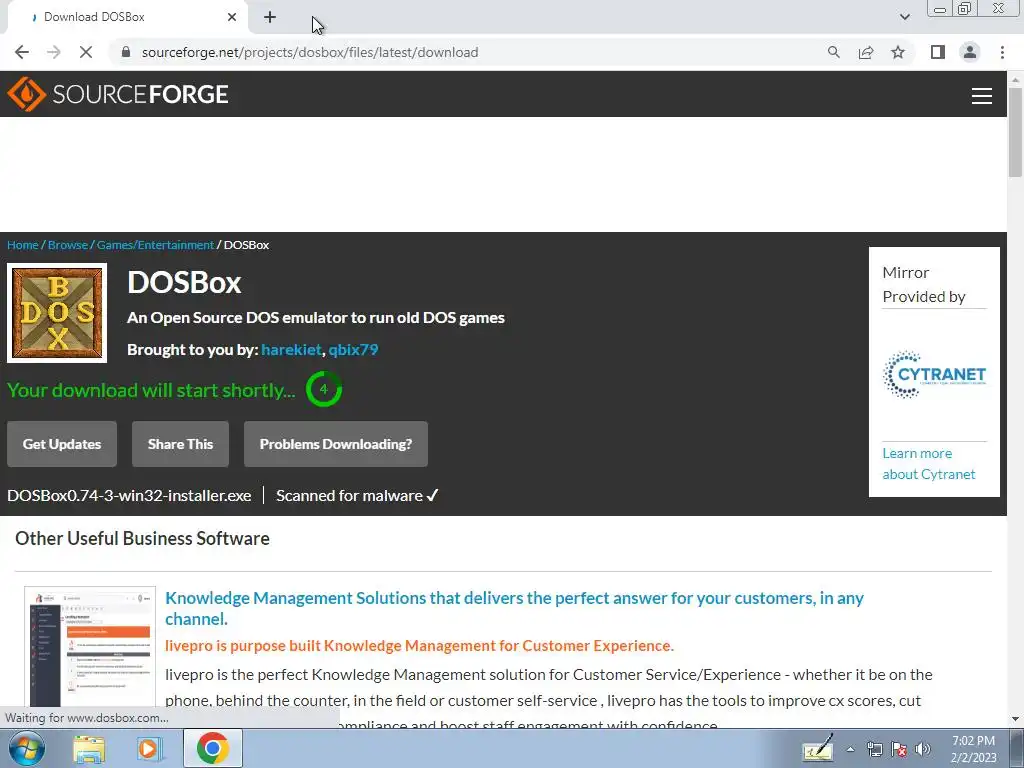The height and width of the screenshot is (768, 1024).
Task: Click the green download countdown circle
Action: [x=324, y=389]
